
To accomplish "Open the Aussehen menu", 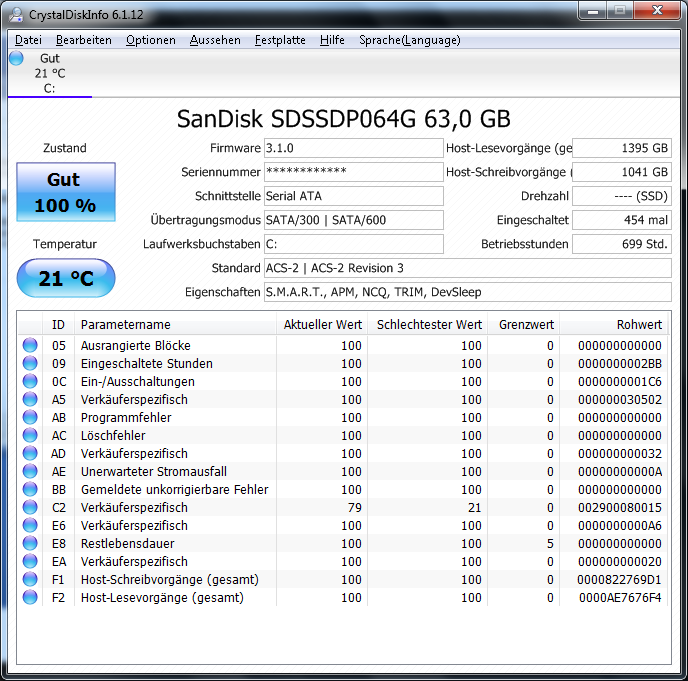I will point(215,40).
